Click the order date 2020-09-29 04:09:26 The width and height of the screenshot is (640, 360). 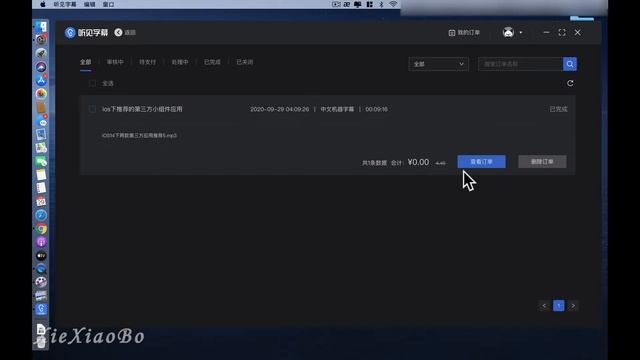tap(280, 109)
